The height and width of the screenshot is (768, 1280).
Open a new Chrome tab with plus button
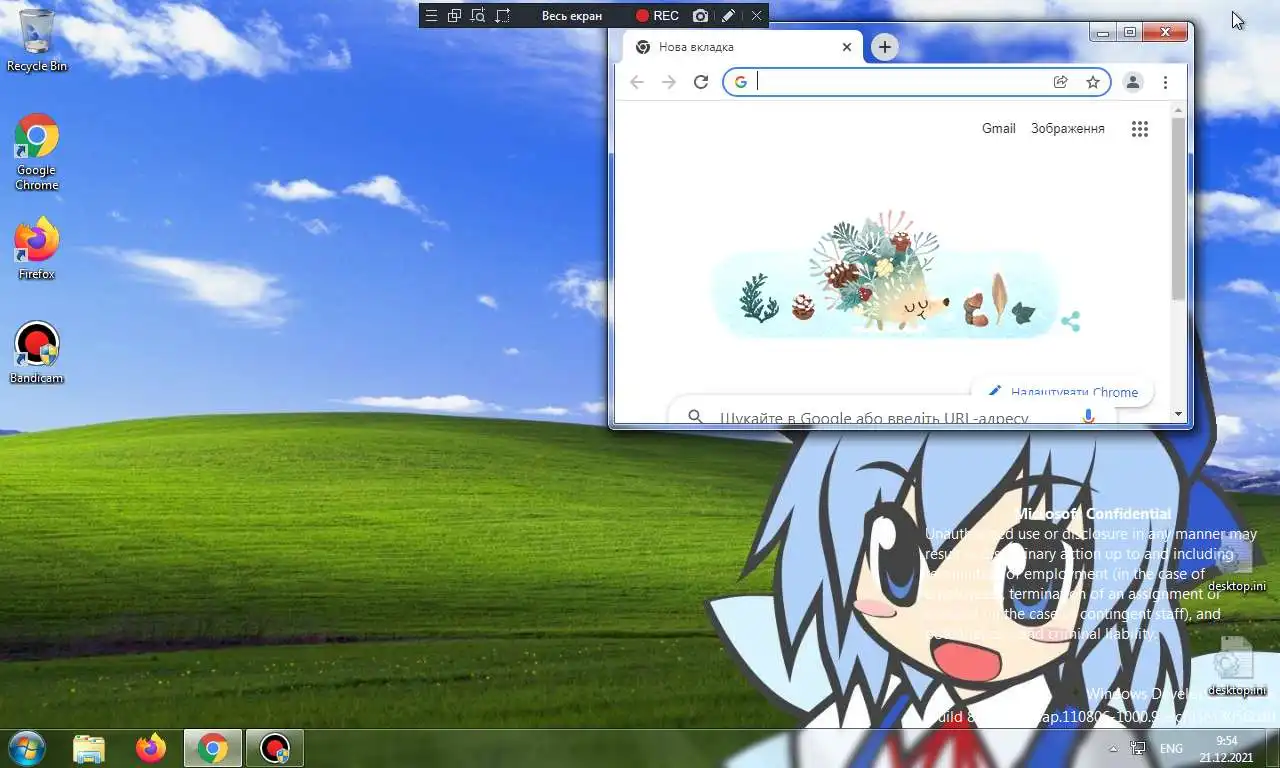(x=884, y=47)
